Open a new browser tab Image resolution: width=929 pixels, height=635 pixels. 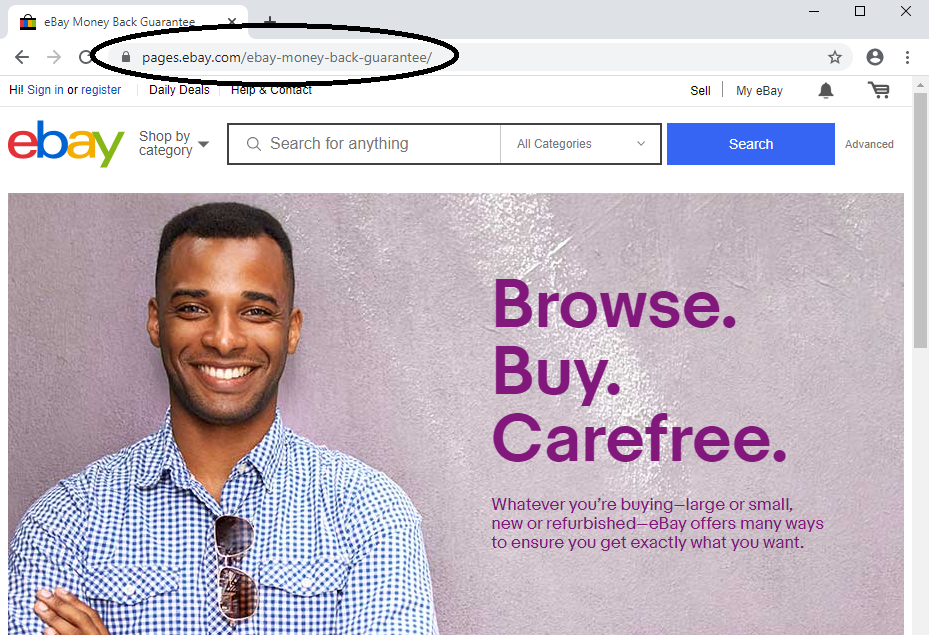(x=270, y=22)
